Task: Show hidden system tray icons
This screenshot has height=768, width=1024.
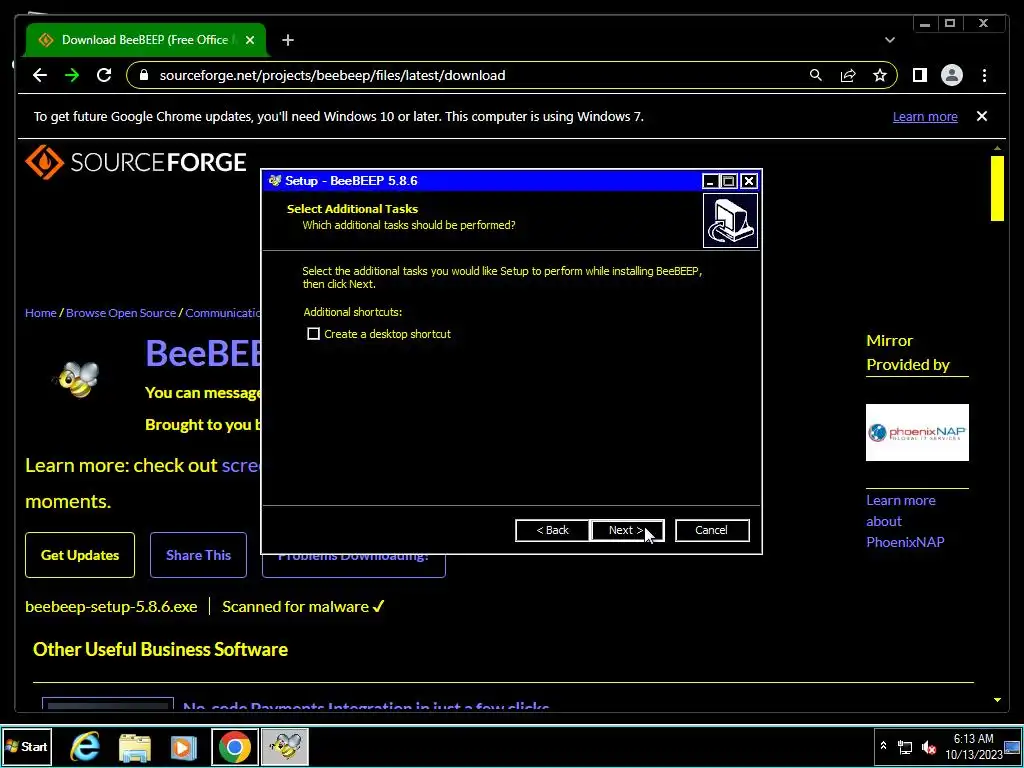Action: click(x=884, y=746)
